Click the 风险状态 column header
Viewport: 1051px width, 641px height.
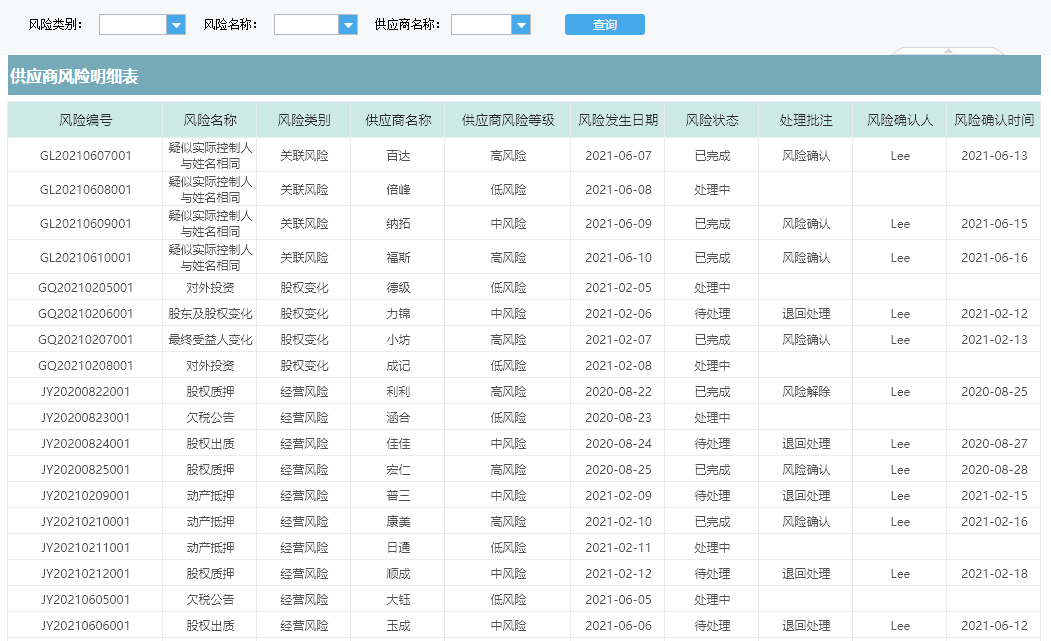(x=711, y=120)
